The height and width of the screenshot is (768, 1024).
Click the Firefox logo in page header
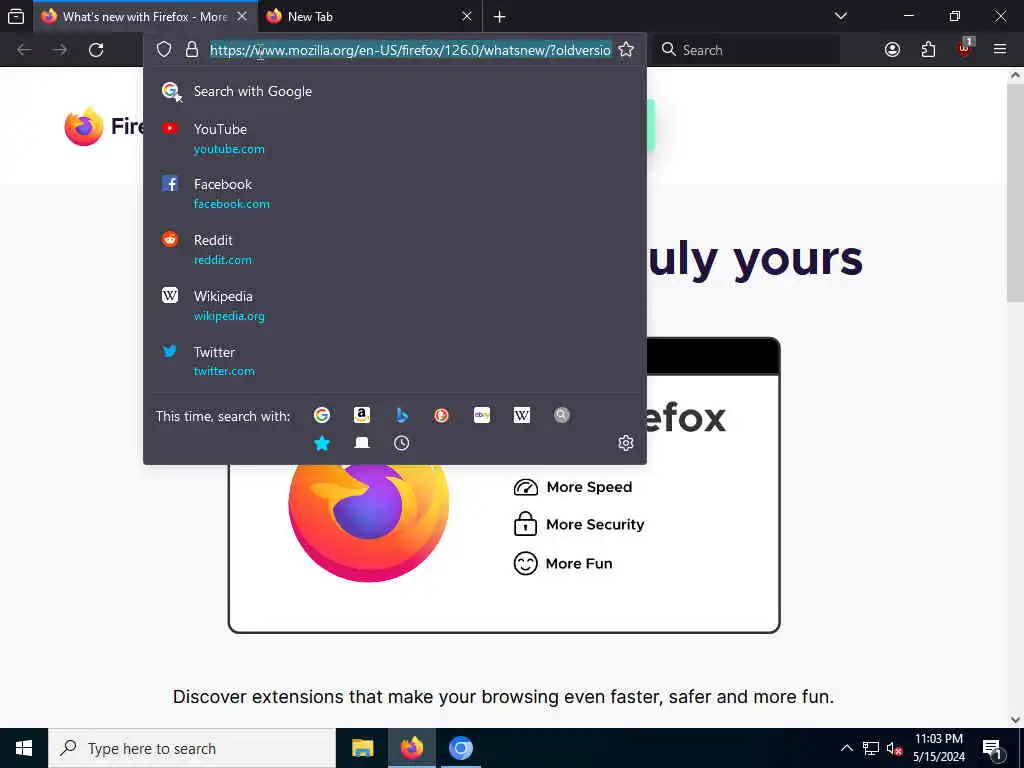84,126
